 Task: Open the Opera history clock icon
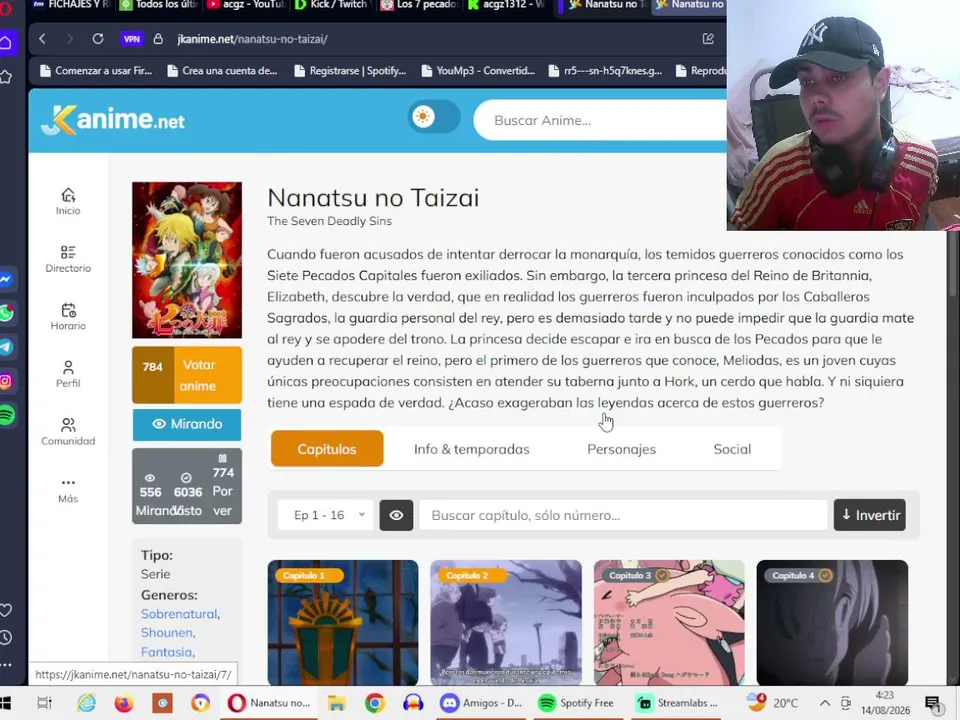click(6, 637)
